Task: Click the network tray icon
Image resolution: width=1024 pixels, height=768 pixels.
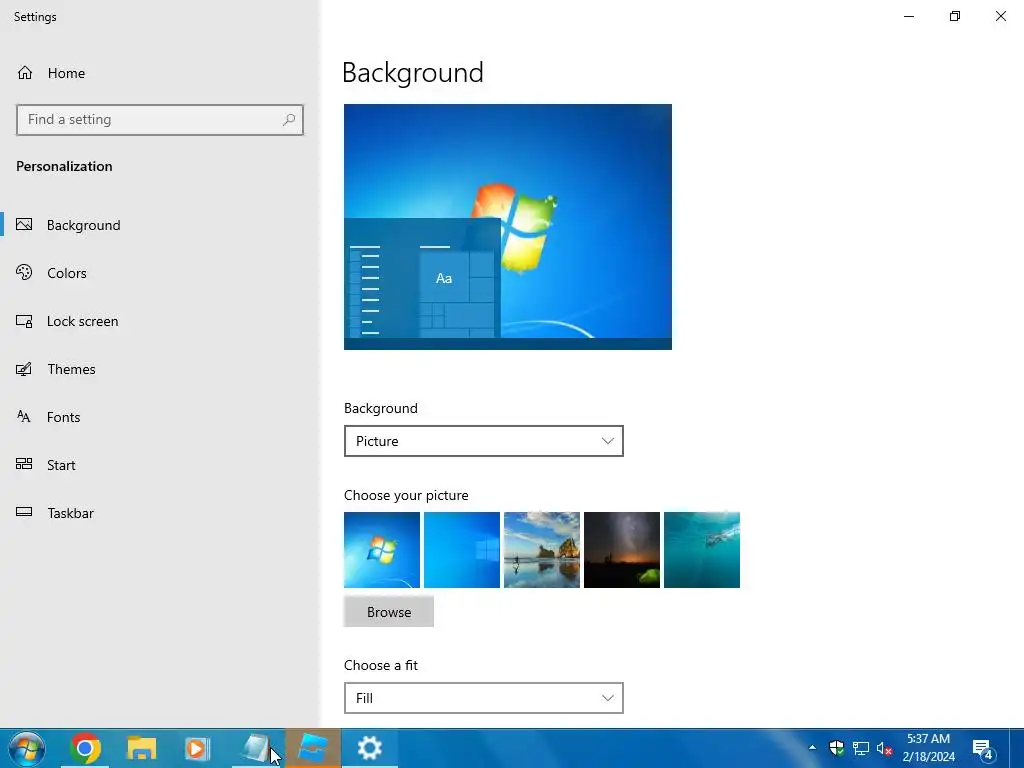Action: pyautogui.click(x=861, y=748)
